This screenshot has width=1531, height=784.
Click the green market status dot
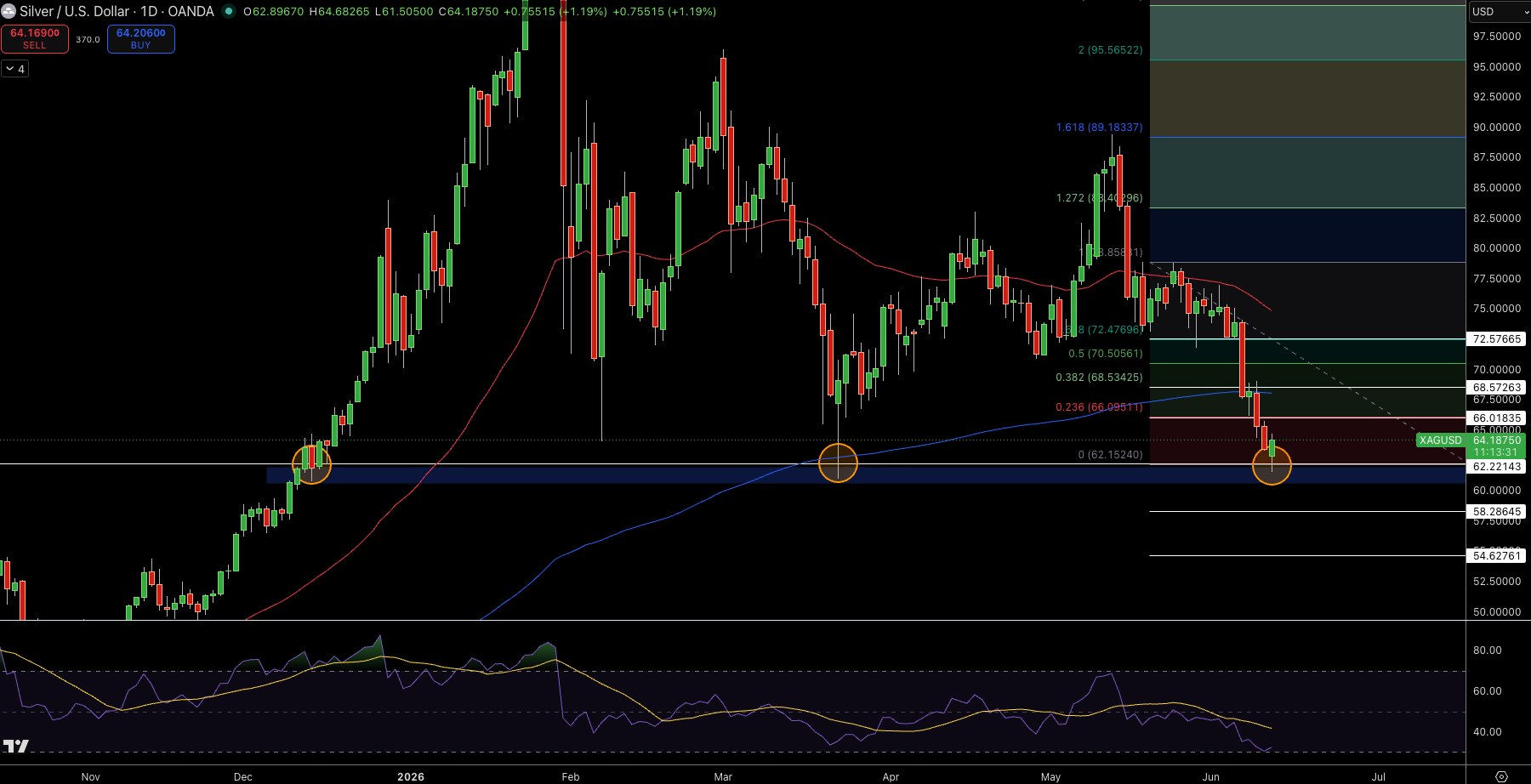point(228,11)
